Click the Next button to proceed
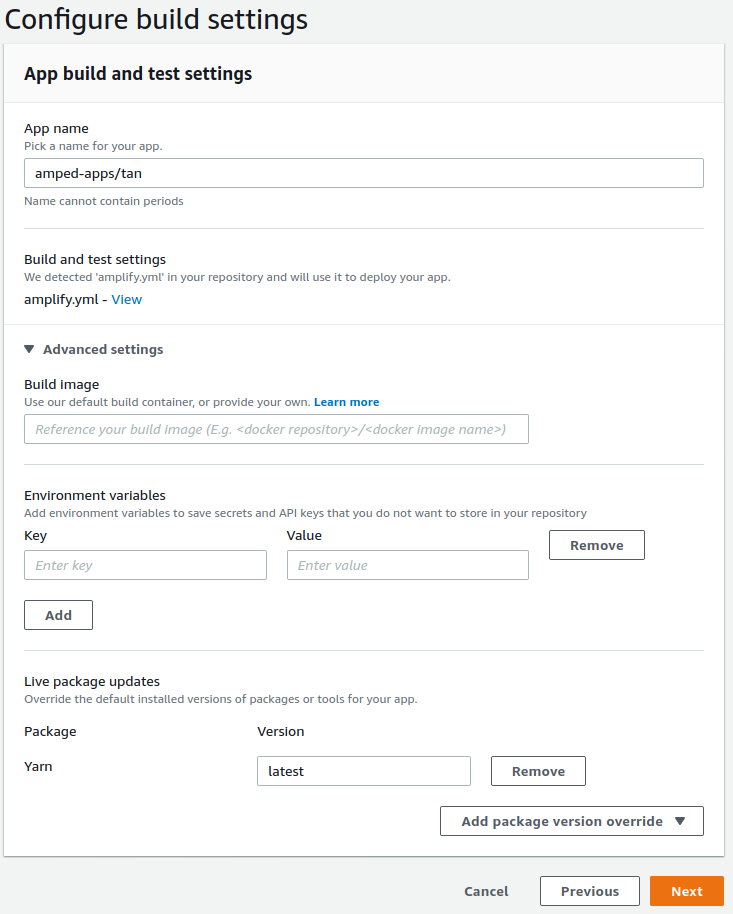 [x=686, y=891]
